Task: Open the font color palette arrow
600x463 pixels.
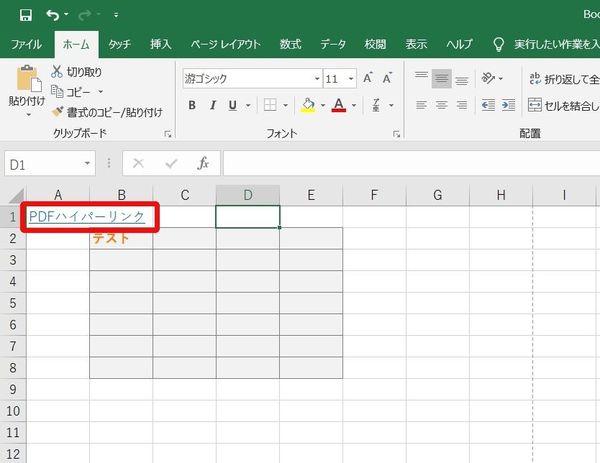Action: click(x=354, y=105)
